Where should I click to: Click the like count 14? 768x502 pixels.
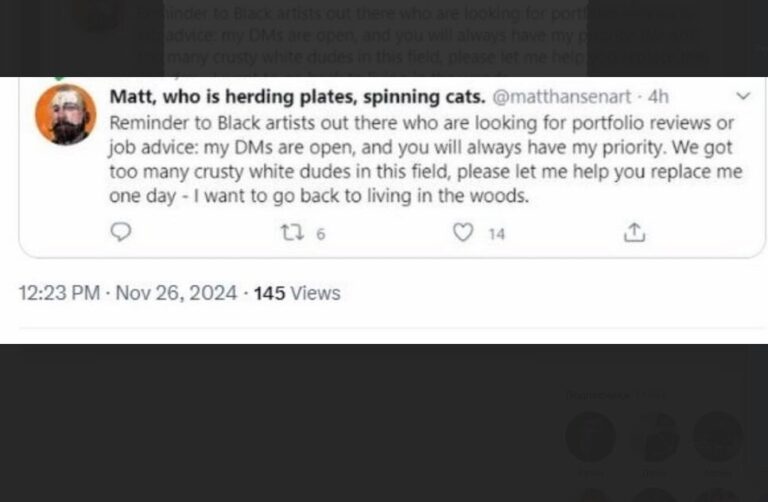click(x=496, y=234)
